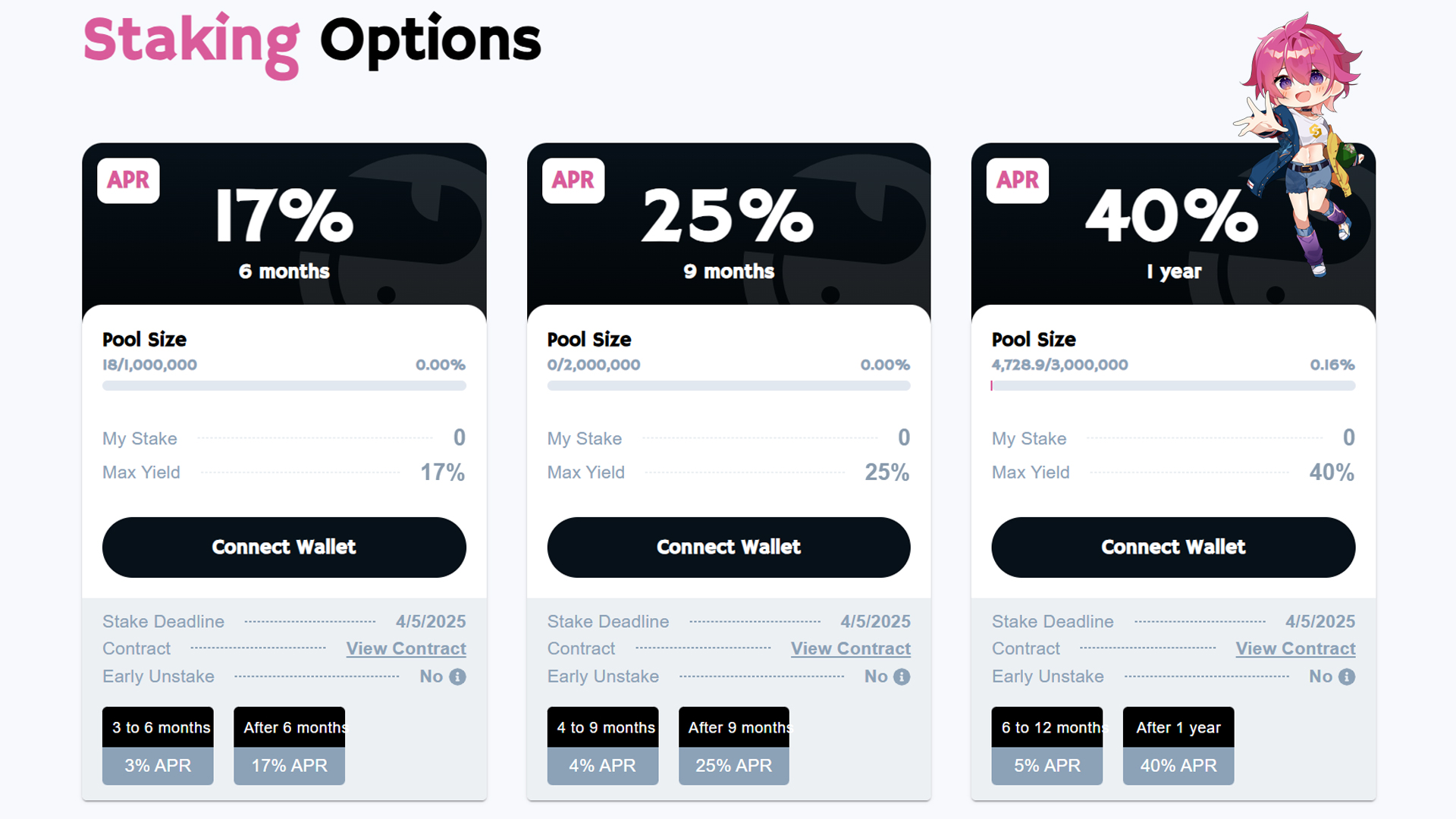Select the '3 to 6 months' APR tier
Image resolution: width=1456 pixels, height=819 pixels.
(158, 746)
